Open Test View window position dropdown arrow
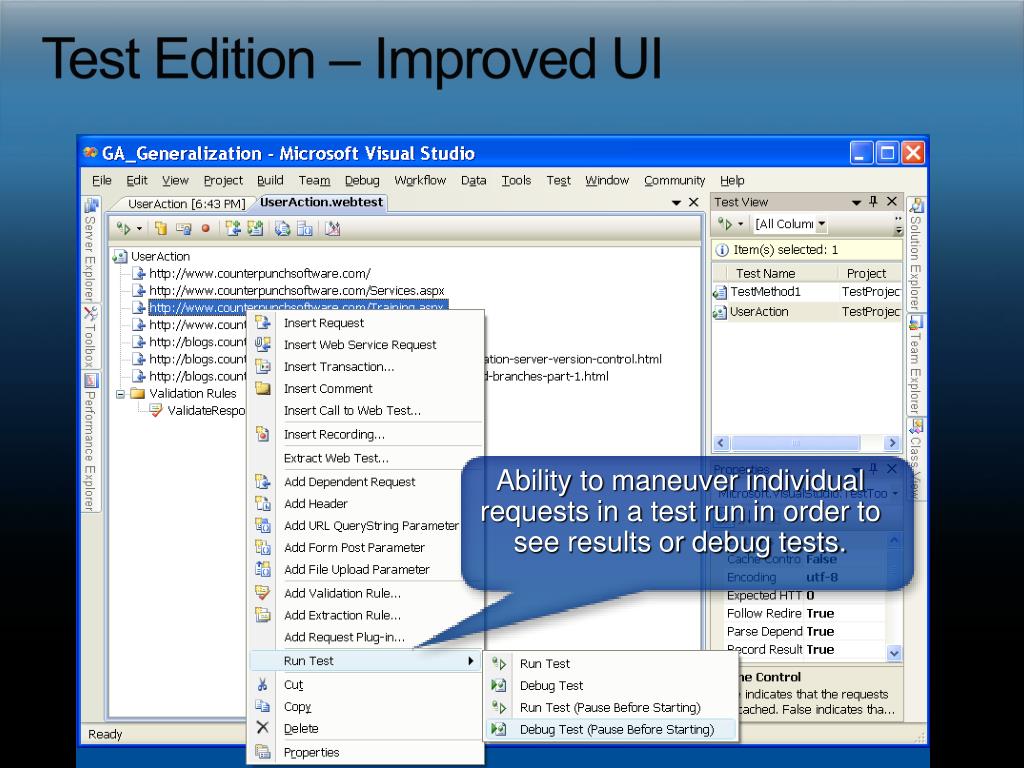This screenshot has width=1024, height=768. [856, 202]
